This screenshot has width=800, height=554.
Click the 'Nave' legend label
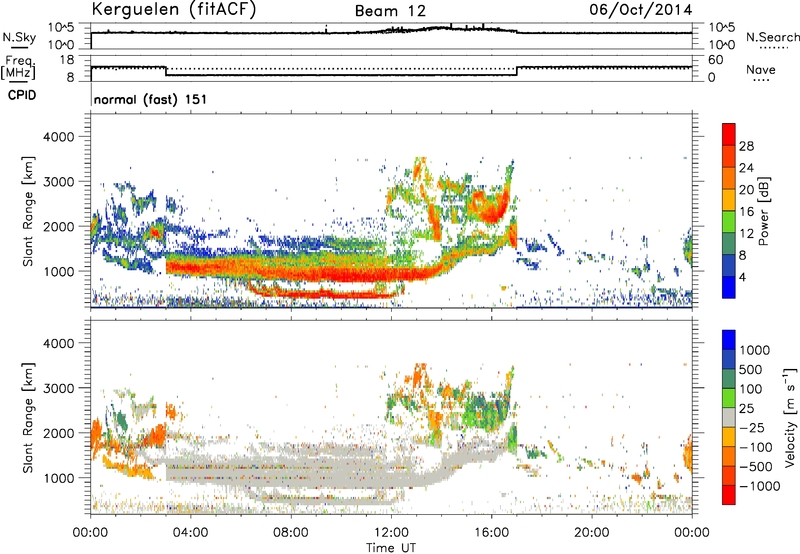(761, 69)
